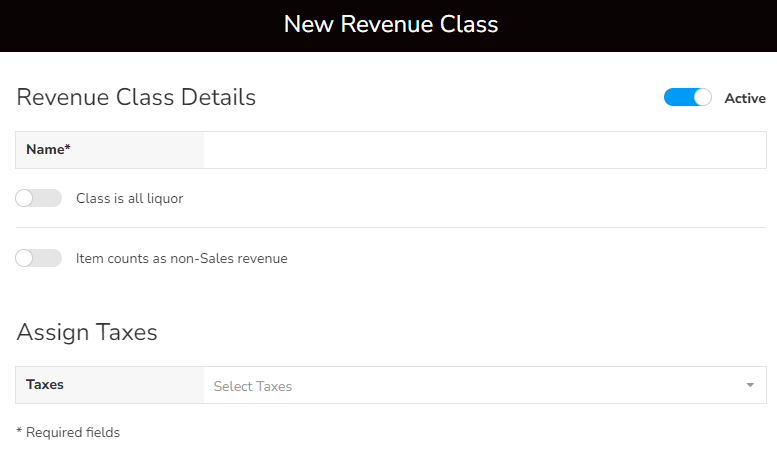Screen dimensions: 777x466
Task: Enable the "Class is all liquor" switch
Action: [x=39, y=198]
